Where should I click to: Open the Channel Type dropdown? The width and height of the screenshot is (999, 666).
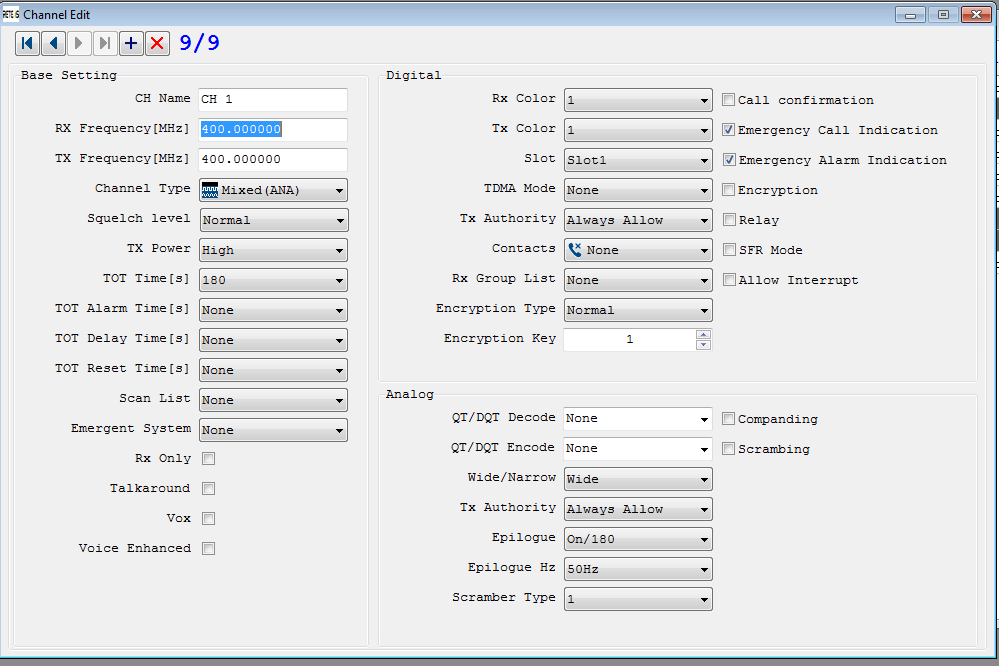click(x=273, y=190)
